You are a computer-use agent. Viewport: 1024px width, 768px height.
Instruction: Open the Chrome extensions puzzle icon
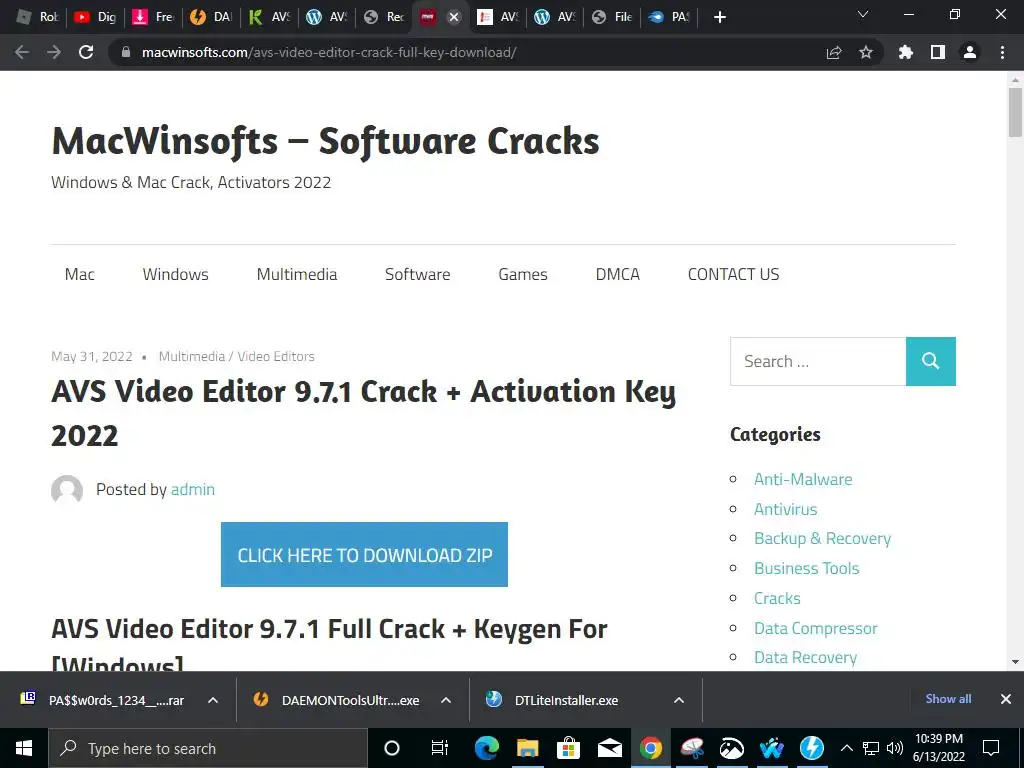(906, 52)
